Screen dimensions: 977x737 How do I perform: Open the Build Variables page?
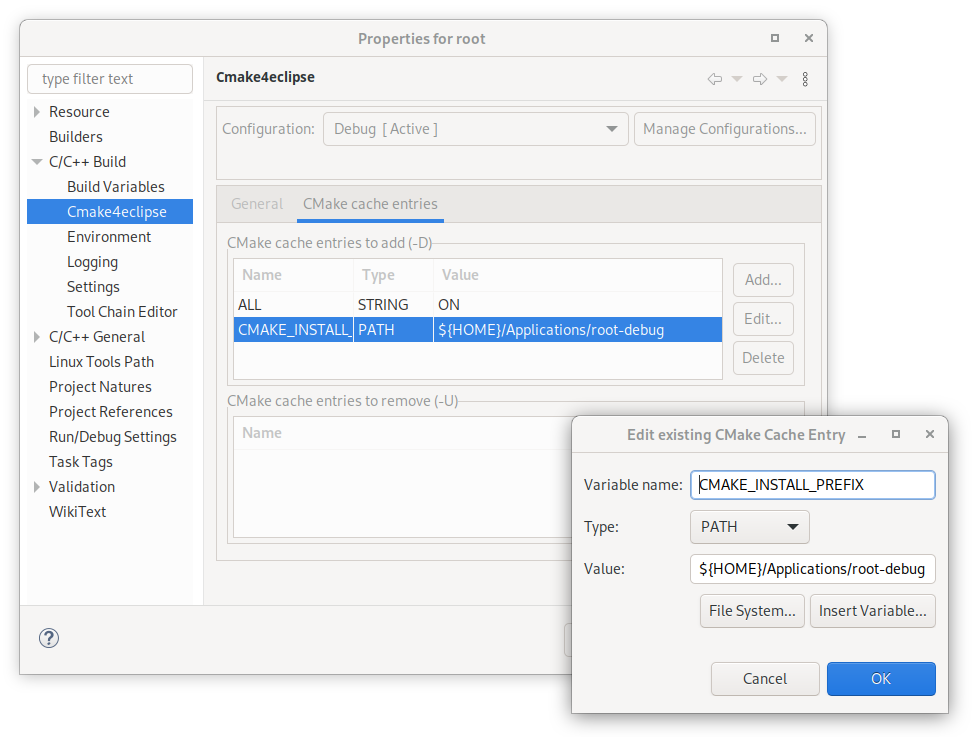click(116, 186)
